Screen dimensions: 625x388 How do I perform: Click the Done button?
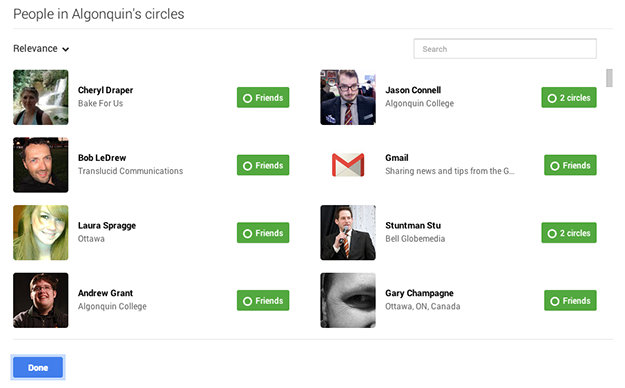coord(38,367)
